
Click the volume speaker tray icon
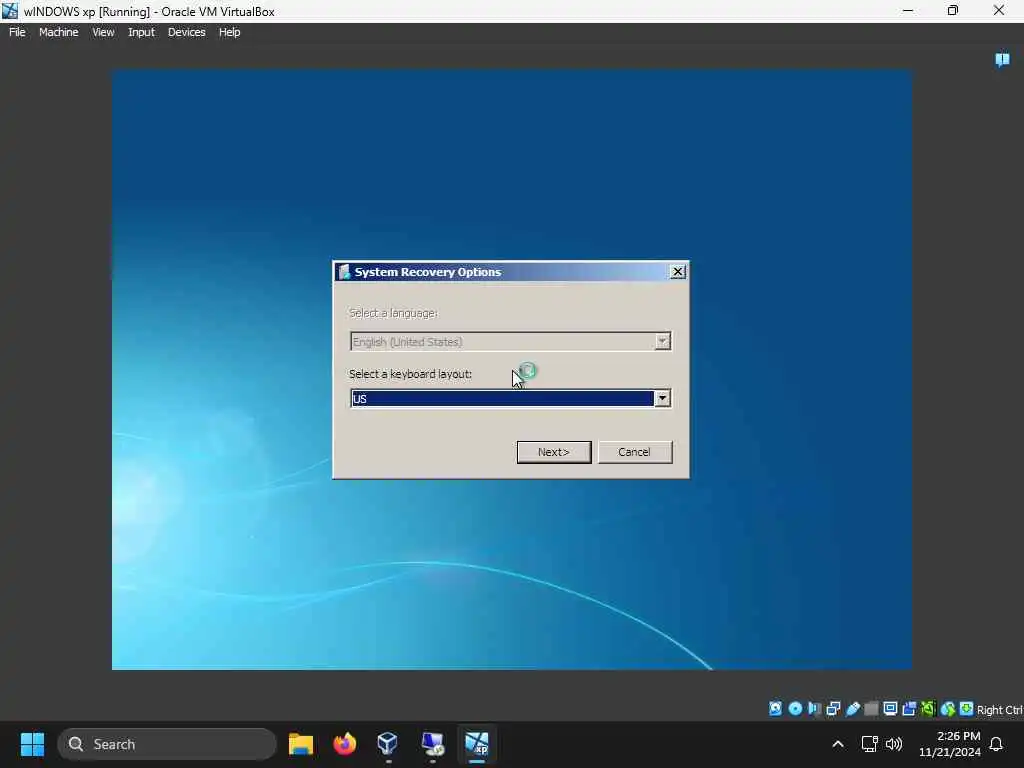[893, 744]
